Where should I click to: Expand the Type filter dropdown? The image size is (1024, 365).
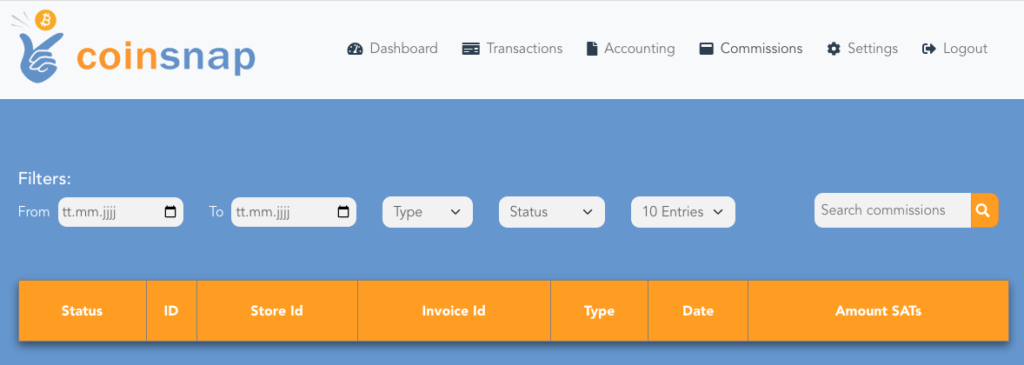point(428,212)
